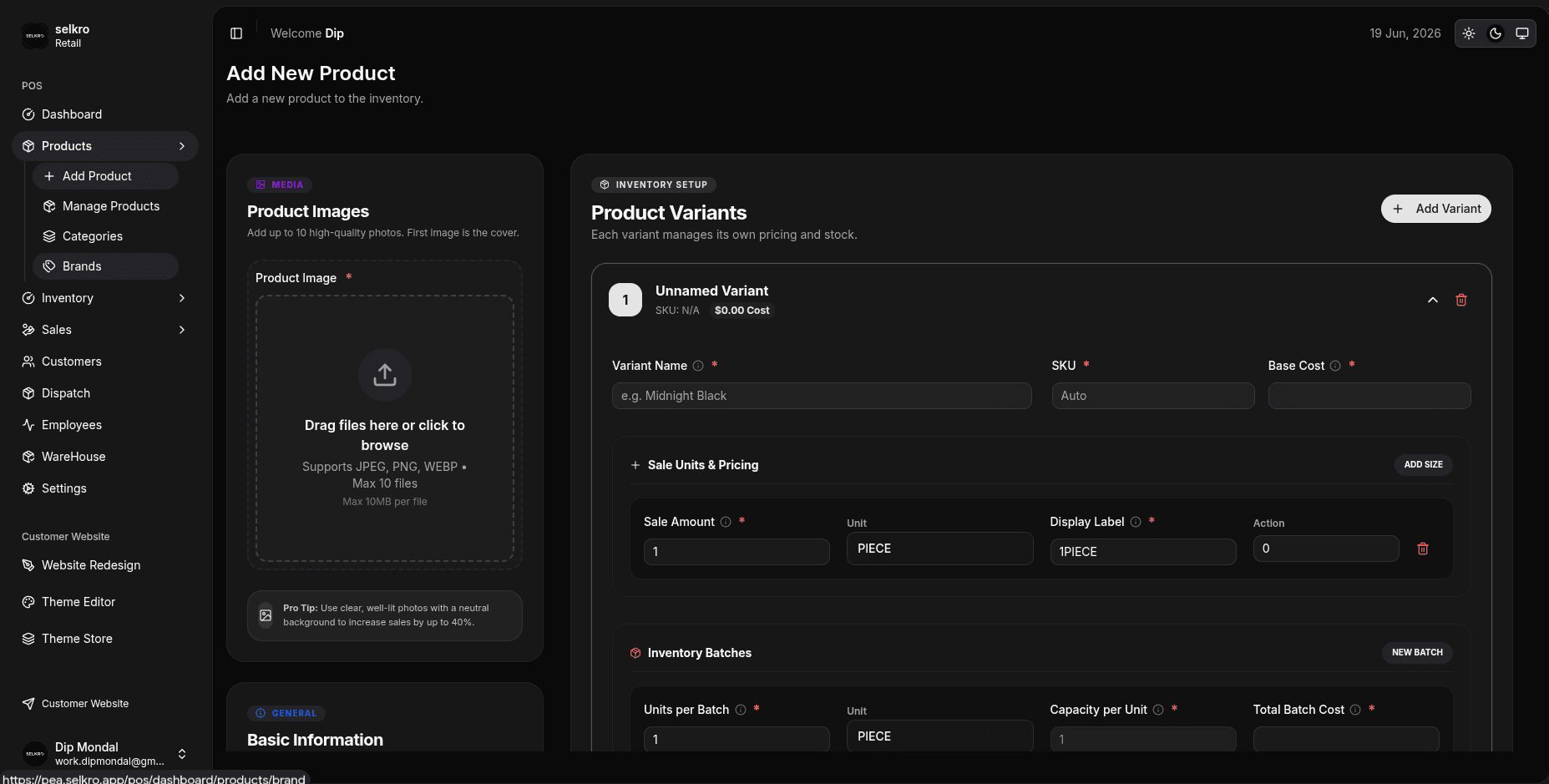Click Display Label info icon
Image resolution: width=1549 pixels, height=784 pixels.
pyautogui.click(x=1136, y=522)
